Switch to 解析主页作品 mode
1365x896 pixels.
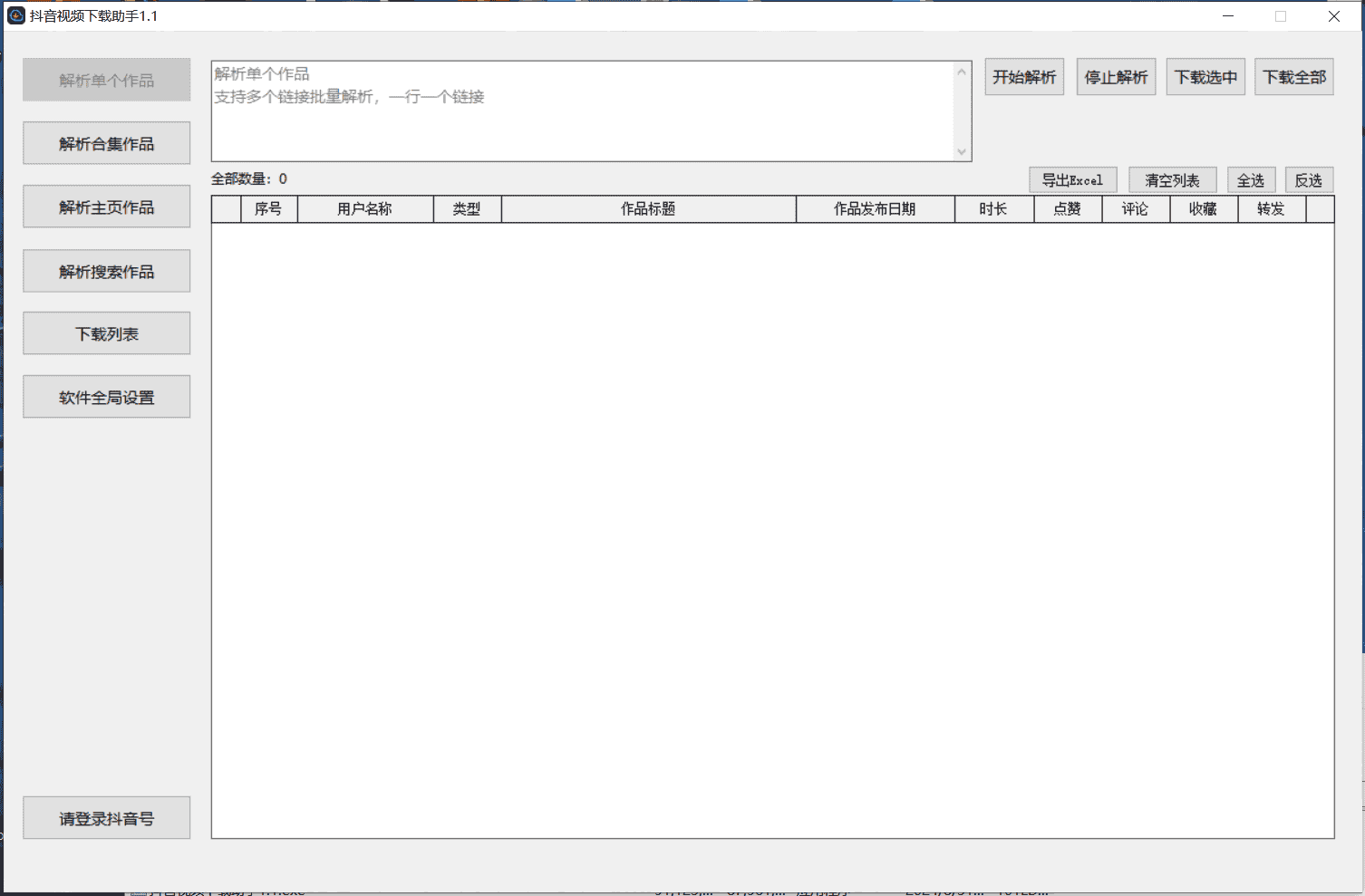(x=106, y=206)
